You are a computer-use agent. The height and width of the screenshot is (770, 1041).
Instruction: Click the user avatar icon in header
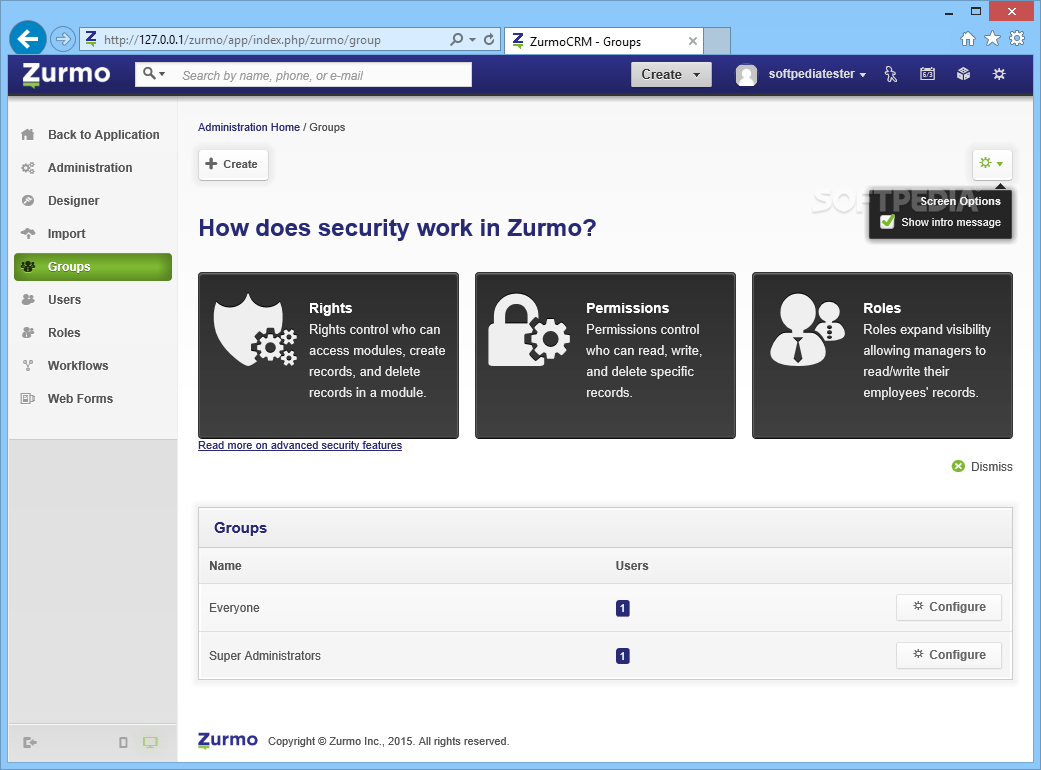coord(746,75)
